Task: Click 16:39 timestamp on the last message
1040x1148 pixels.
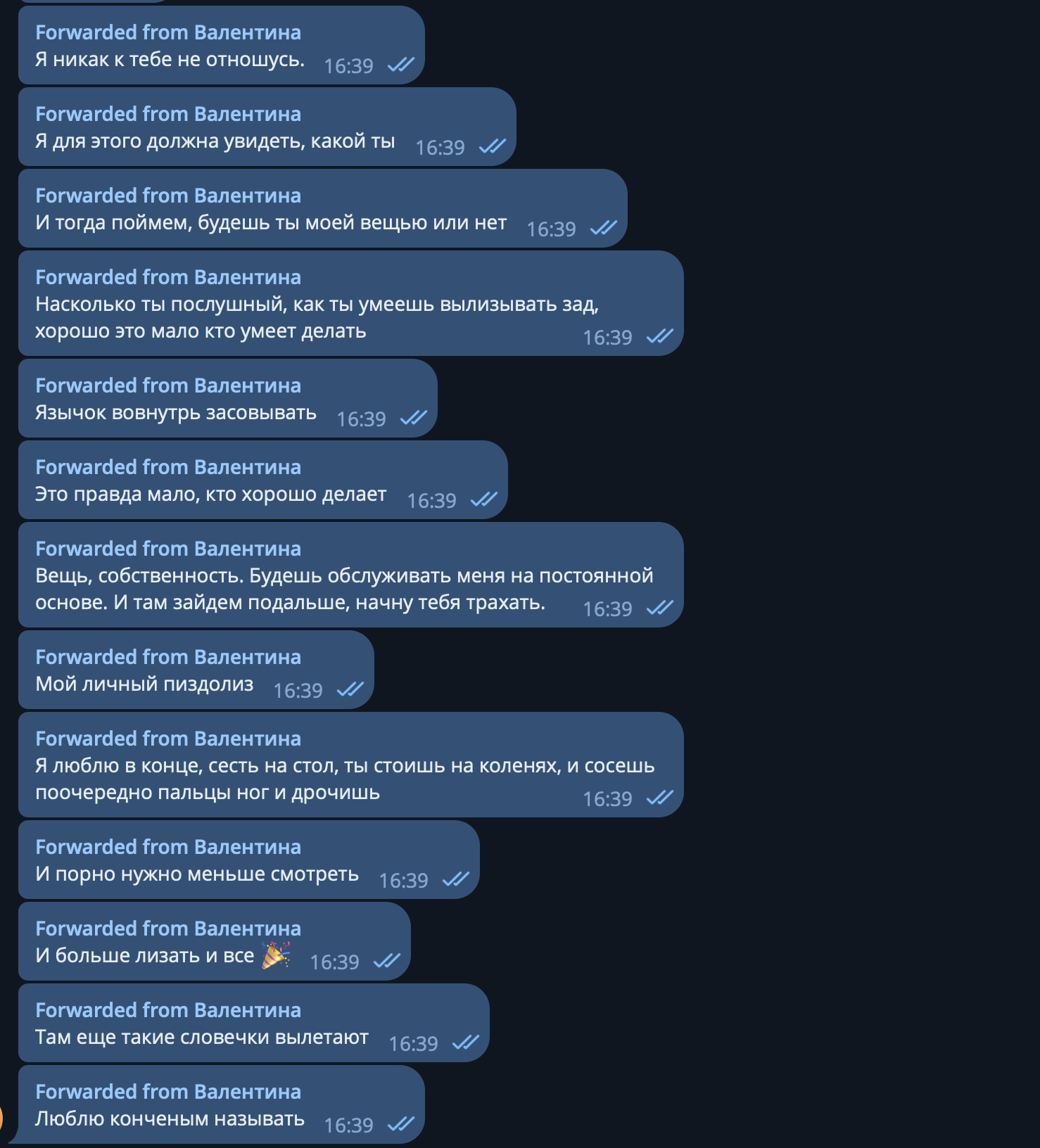Action: [x=349, y=1125]
